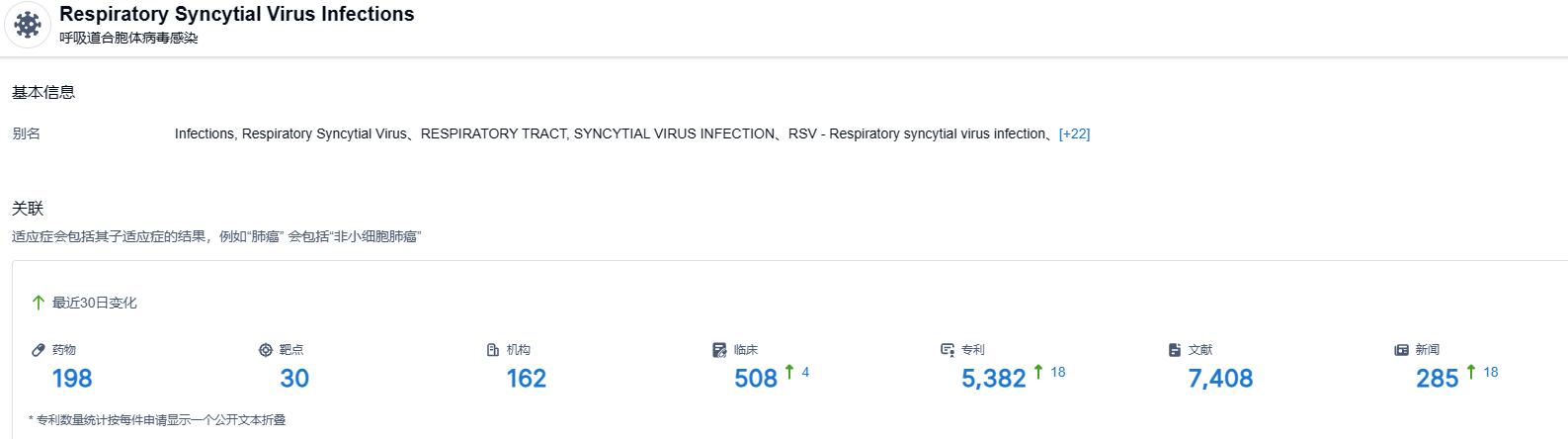This screenshot has width=1568, height=439.
Task: Open the 7,408 literature count
Action: point(1220,379)
